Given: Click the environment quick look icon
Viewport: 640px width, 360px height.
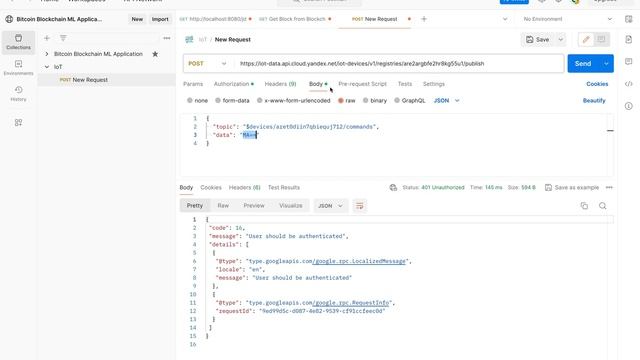Looking at the screenshot, I should coord(629,19).
